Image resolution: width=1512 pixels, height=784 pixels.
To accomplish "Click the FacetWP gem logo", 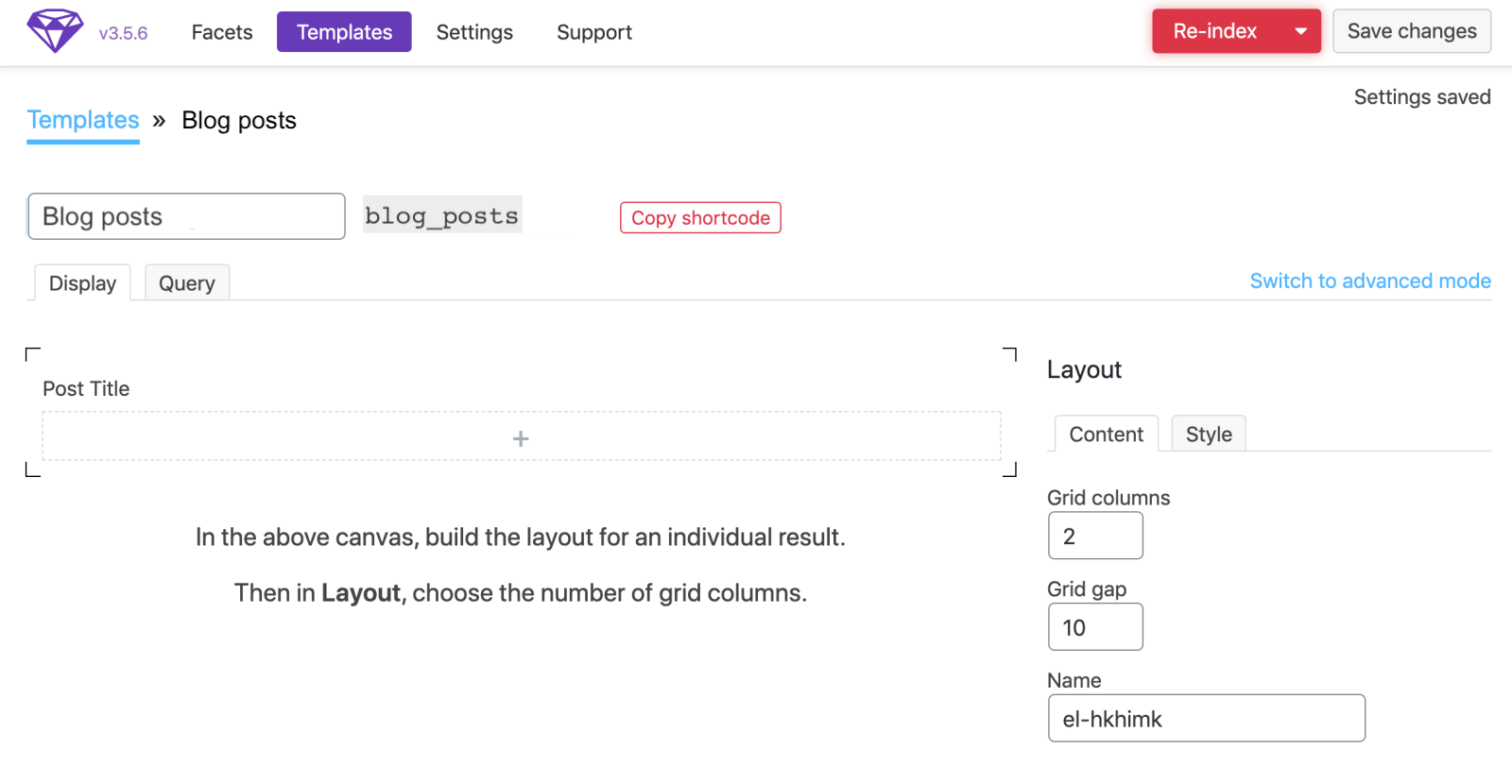I will (x=55, y=31).
